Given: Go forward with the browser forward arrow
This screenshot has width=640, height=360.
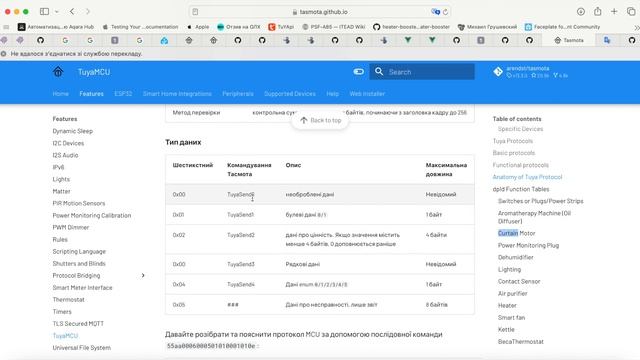Looking at the screenshot, I should tap(87, 11).
